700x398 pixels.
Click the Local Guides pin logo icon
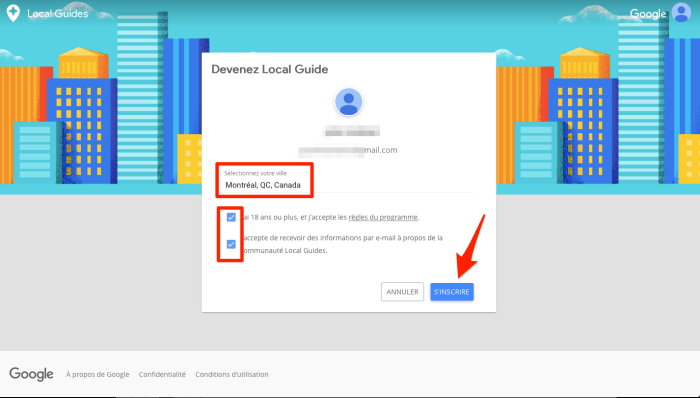(x=13, y=13)
